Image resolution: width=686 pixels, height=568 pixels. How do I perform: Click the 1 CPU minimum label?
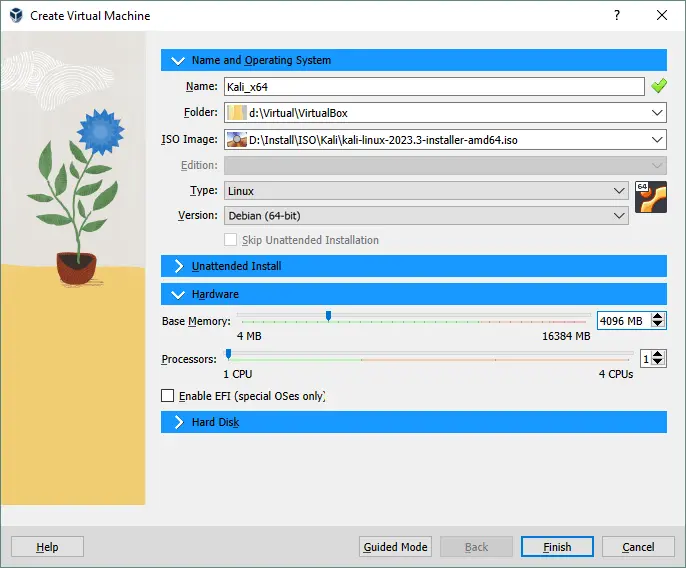(238, 374)
